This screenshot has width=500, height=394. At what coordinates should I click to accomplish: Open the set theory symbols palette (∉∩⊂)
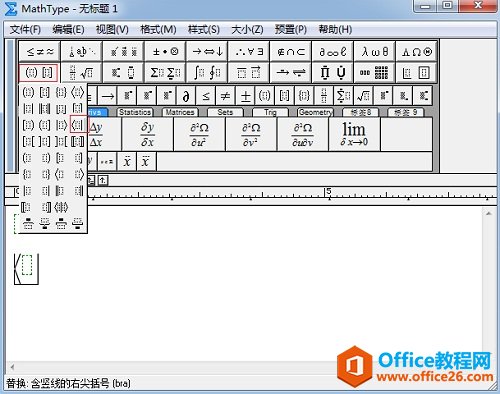pyautogui.click(x=291, y=51)
